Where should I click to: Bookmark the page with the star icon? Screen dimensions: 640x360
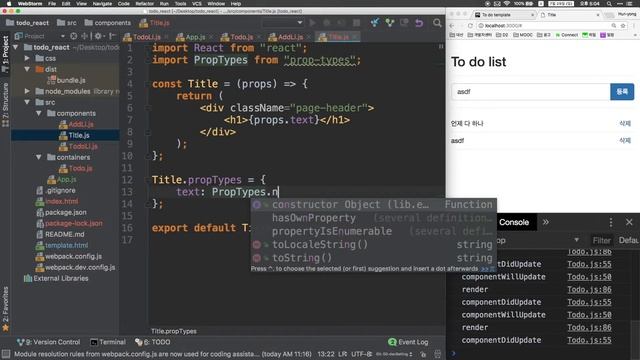click(x=623, y=25)
